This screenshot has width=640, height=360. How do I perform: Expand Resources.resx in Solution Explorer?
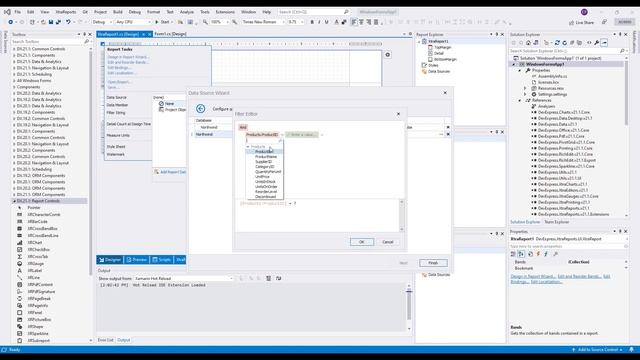click(525, 88)
